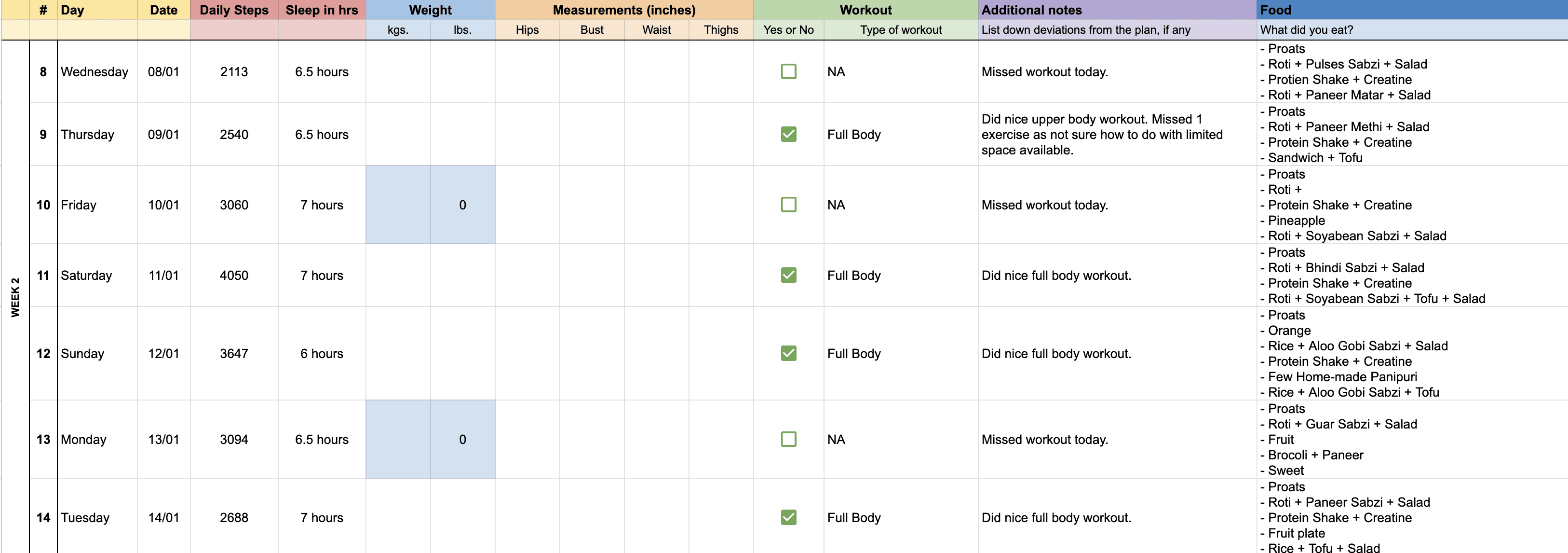Click Thursday's additional notes cell
The width and height of the screenshot is (1568, 553).
(x=1116, y=134)
